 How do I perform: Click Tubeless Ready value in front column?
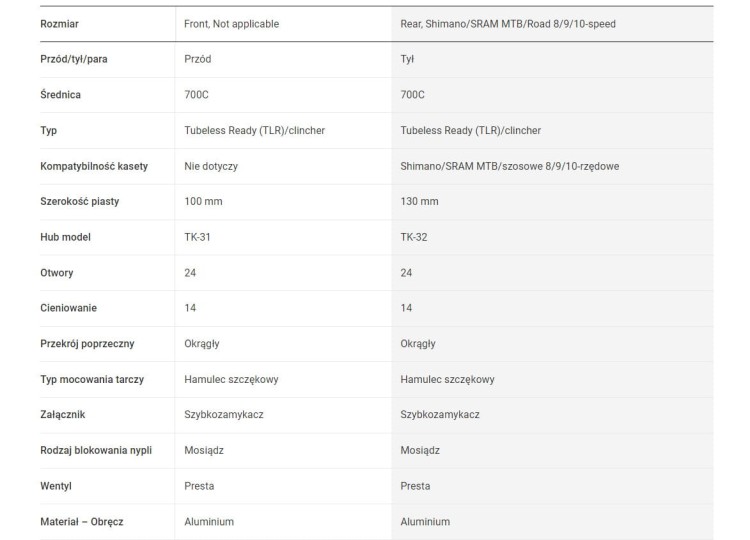(254, 131)
